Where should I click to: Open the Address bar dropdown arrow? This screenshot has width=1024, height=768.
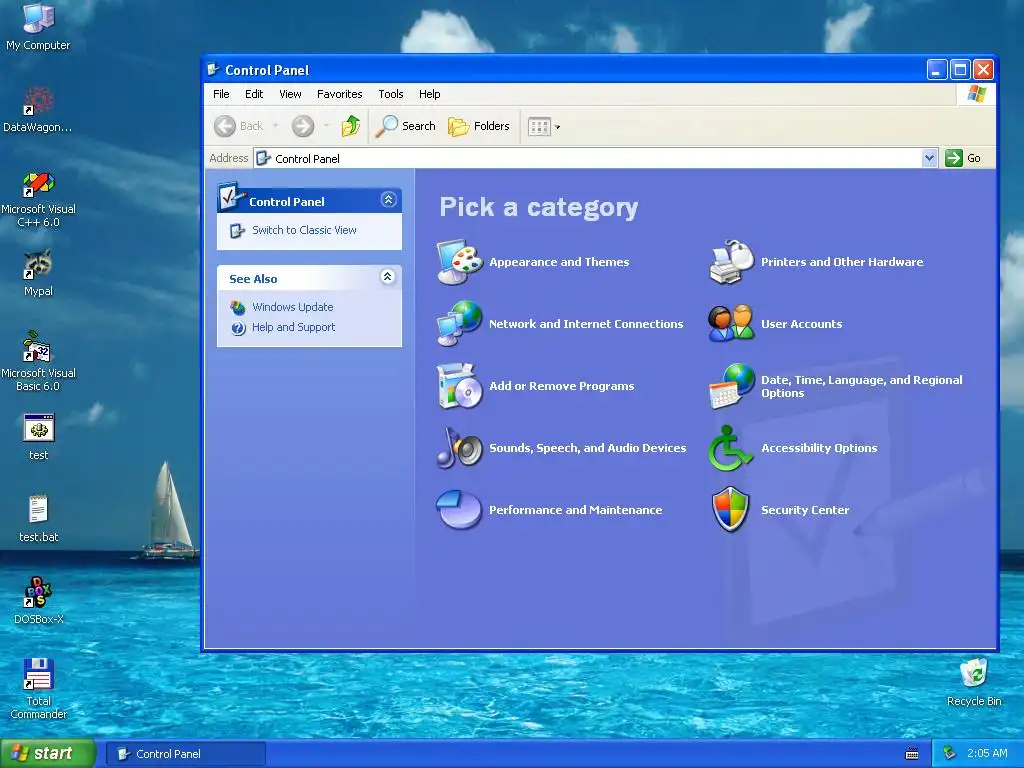(929, 158)
